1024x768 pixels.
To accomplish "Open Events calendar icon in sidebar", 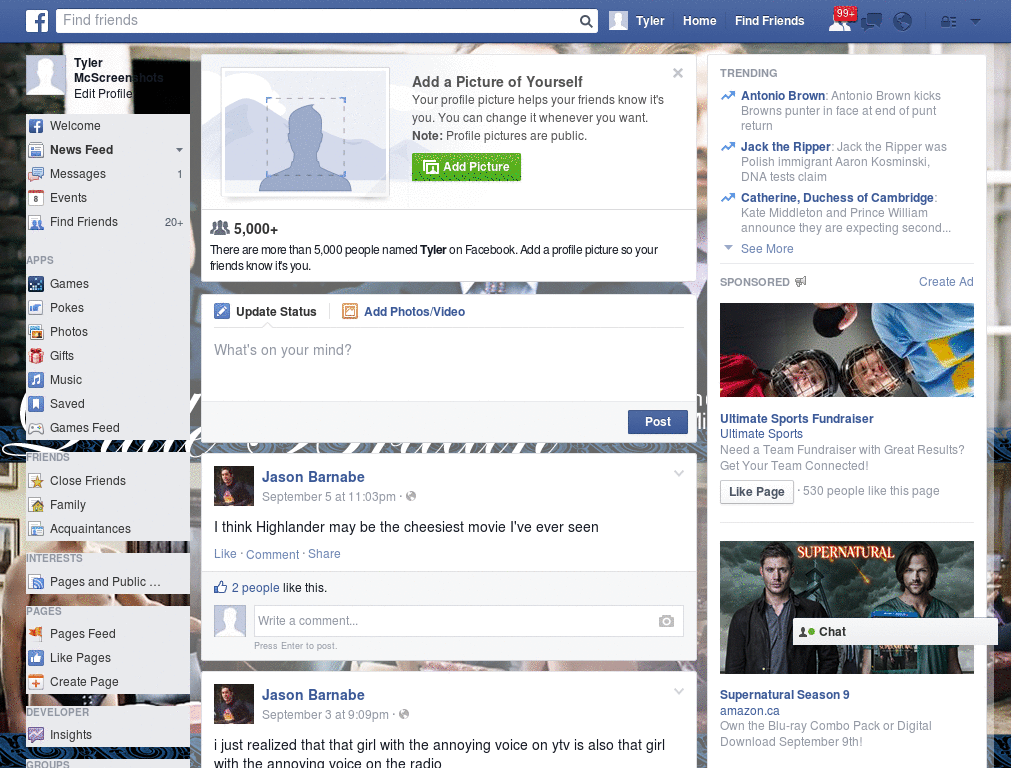I will tap(36, 198).
